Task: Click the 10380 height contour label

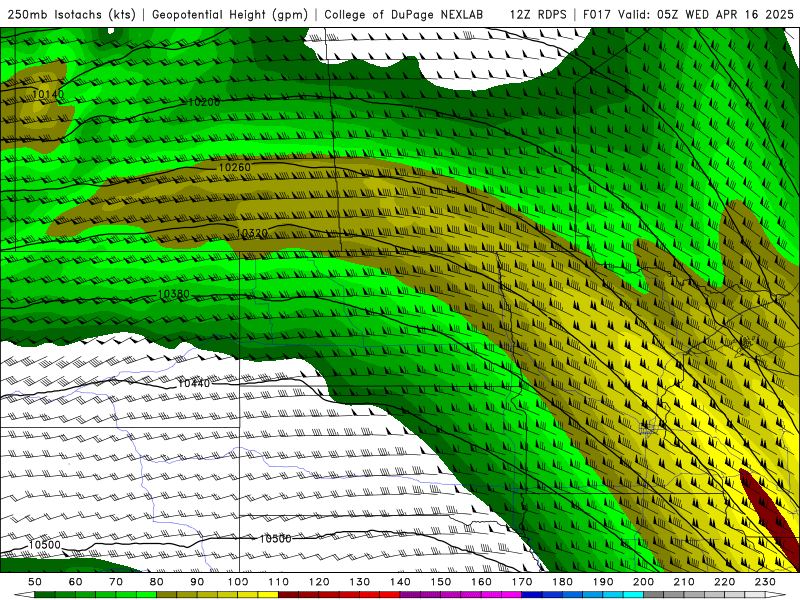Action: pos(173,294)
